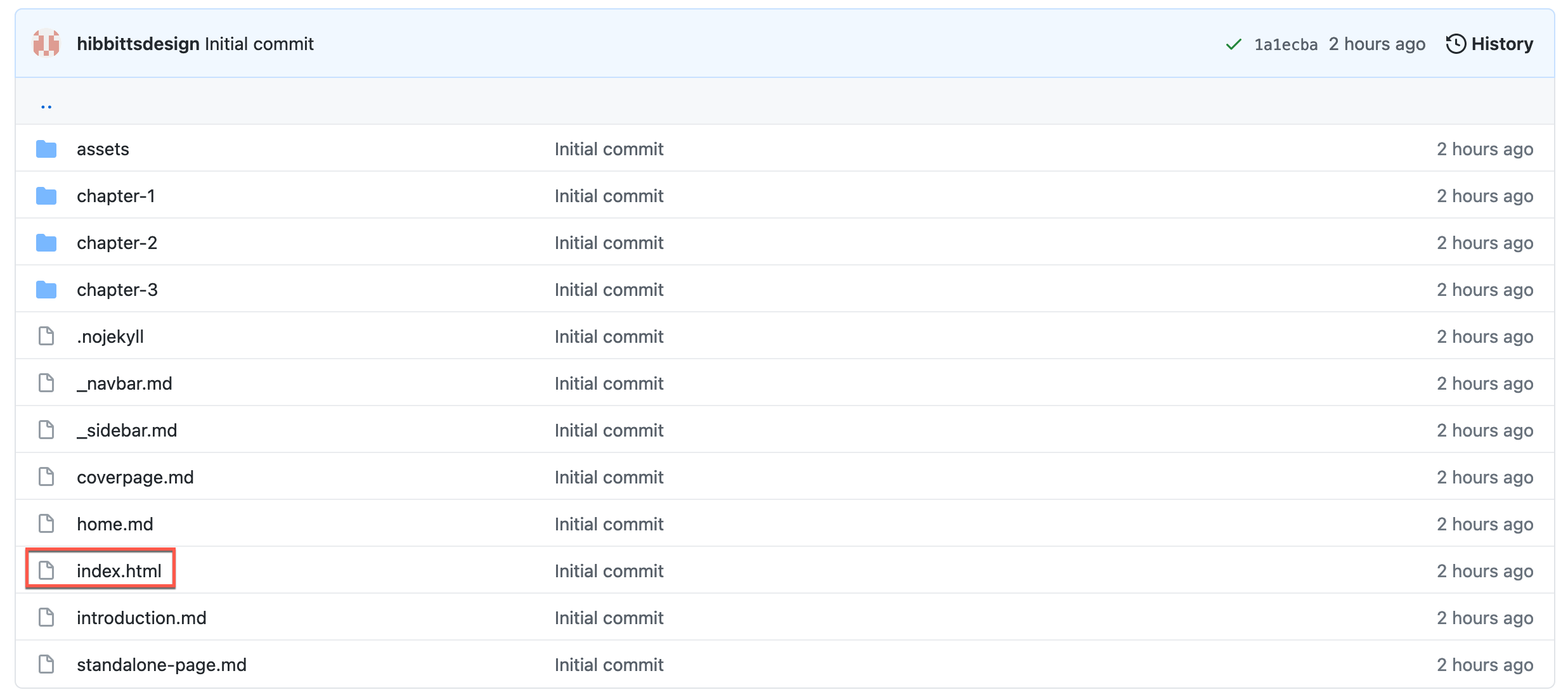The image size is (1568, 697).
Task: Click the .nojekyll file icon
Action: pyautogui.click(x=46, y=336)
